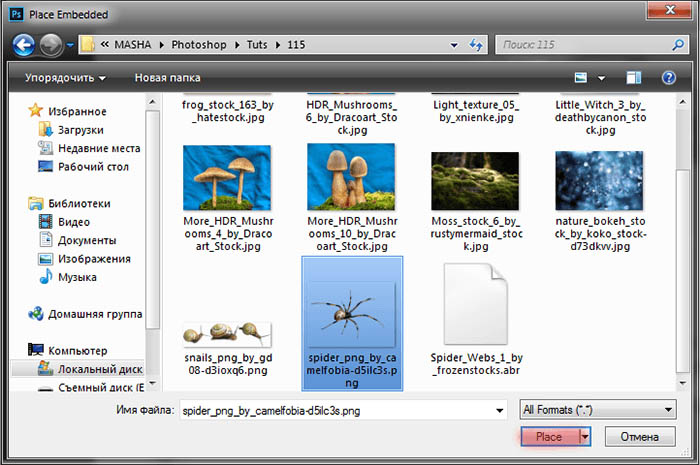The height and width of the screenshot is (465, 700).
Task: Select the snails_png thumbnail
Action: 227,334
